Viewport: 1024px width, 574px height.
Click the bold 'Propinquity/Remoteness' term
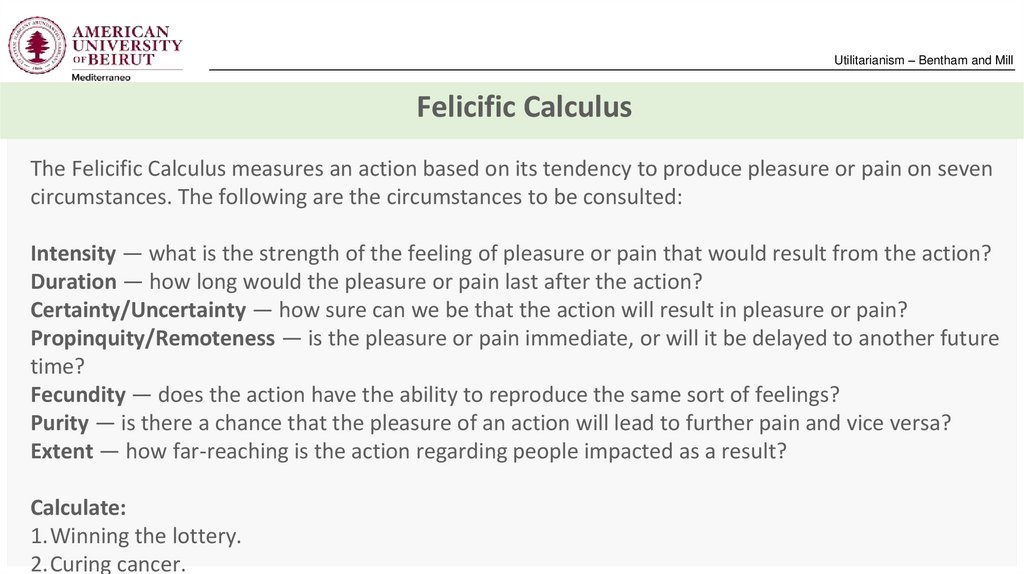[152, 338]
